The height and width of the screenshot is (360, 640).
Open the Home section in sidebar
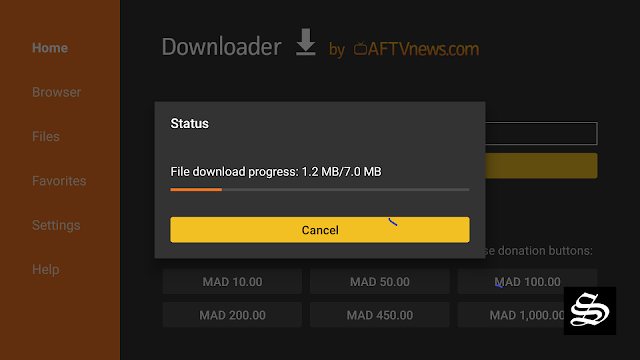point(50,48)
